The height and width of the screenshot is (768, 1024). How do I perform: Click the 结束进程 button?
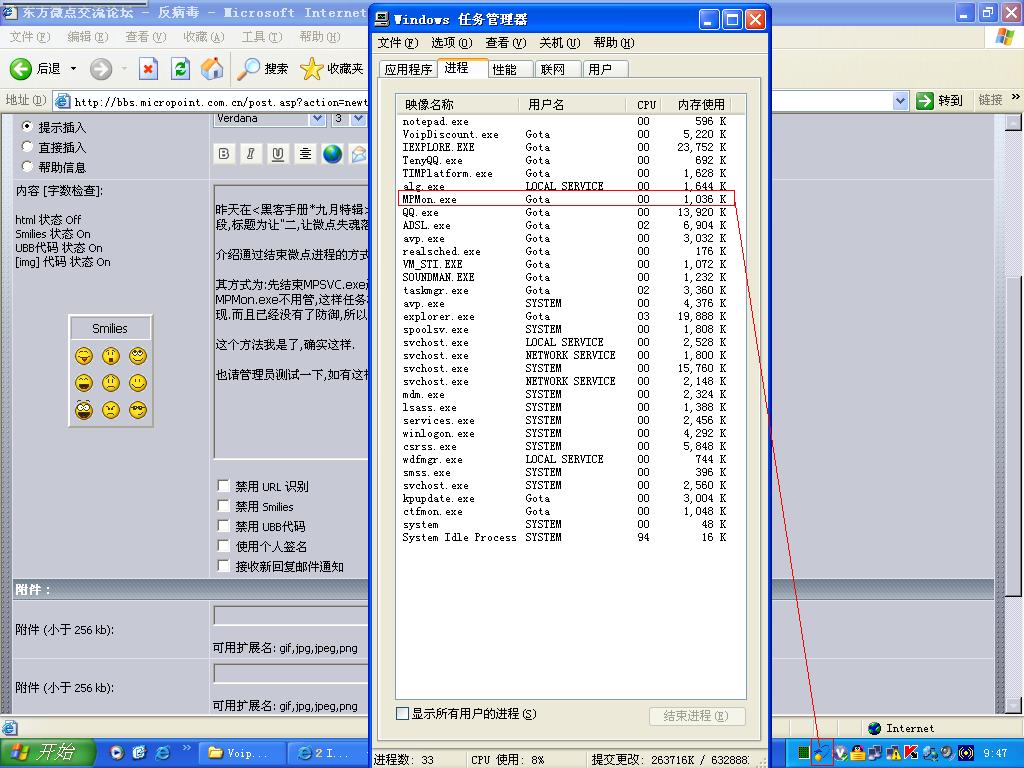(x=697, y=716)
